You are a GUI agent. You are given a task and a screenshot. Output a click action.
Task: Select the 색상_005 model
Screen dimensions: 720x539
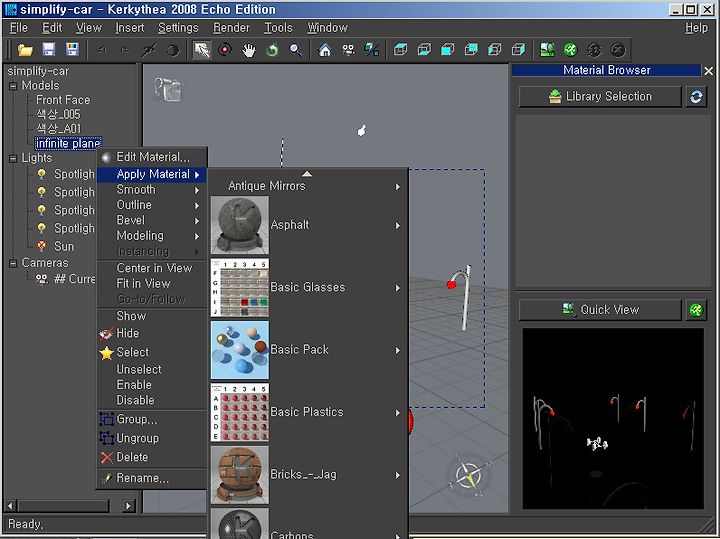[58, 114]
